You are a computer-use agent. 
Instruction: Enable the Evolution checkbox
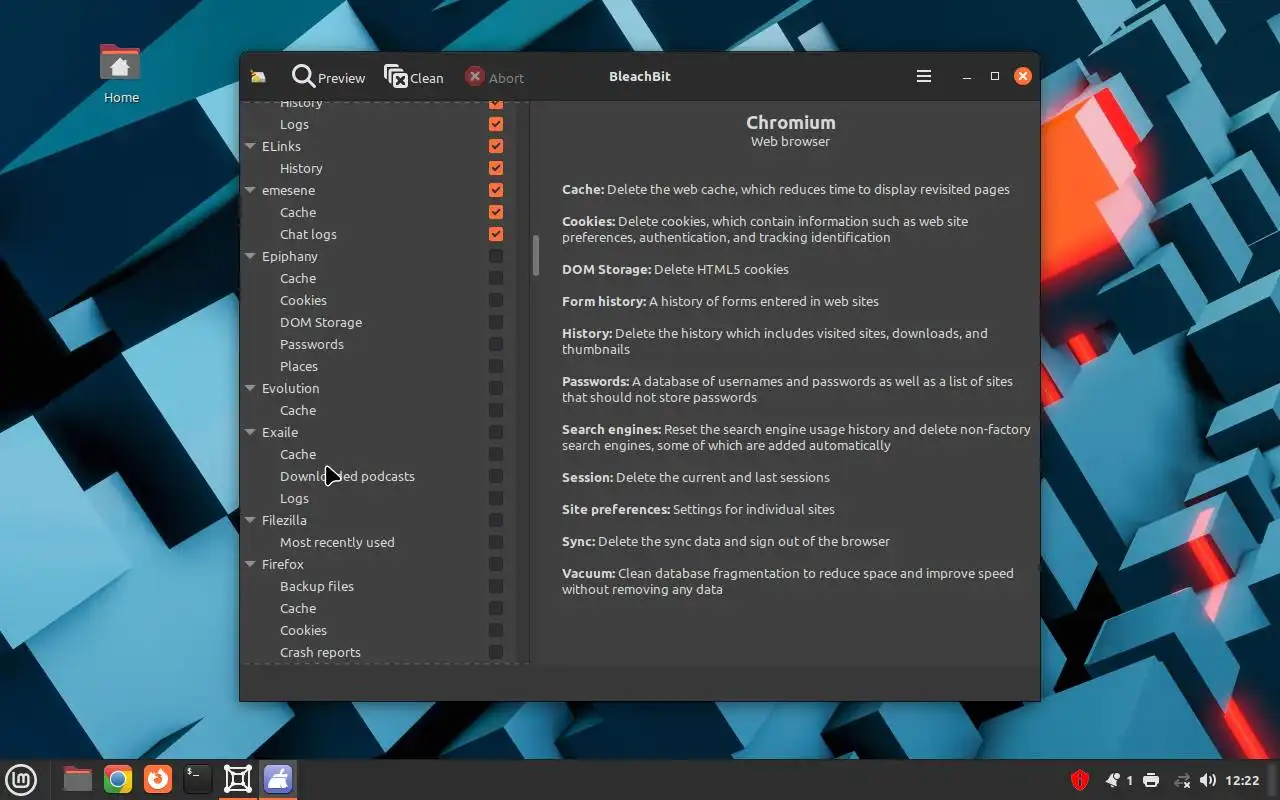click(x=496, y=388)
